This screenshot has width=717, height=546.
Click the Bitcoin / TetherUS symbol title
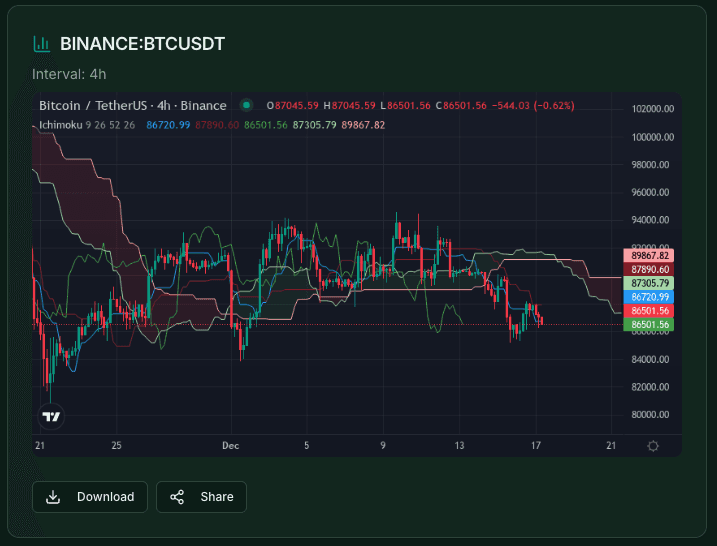[x=133, y=106]
